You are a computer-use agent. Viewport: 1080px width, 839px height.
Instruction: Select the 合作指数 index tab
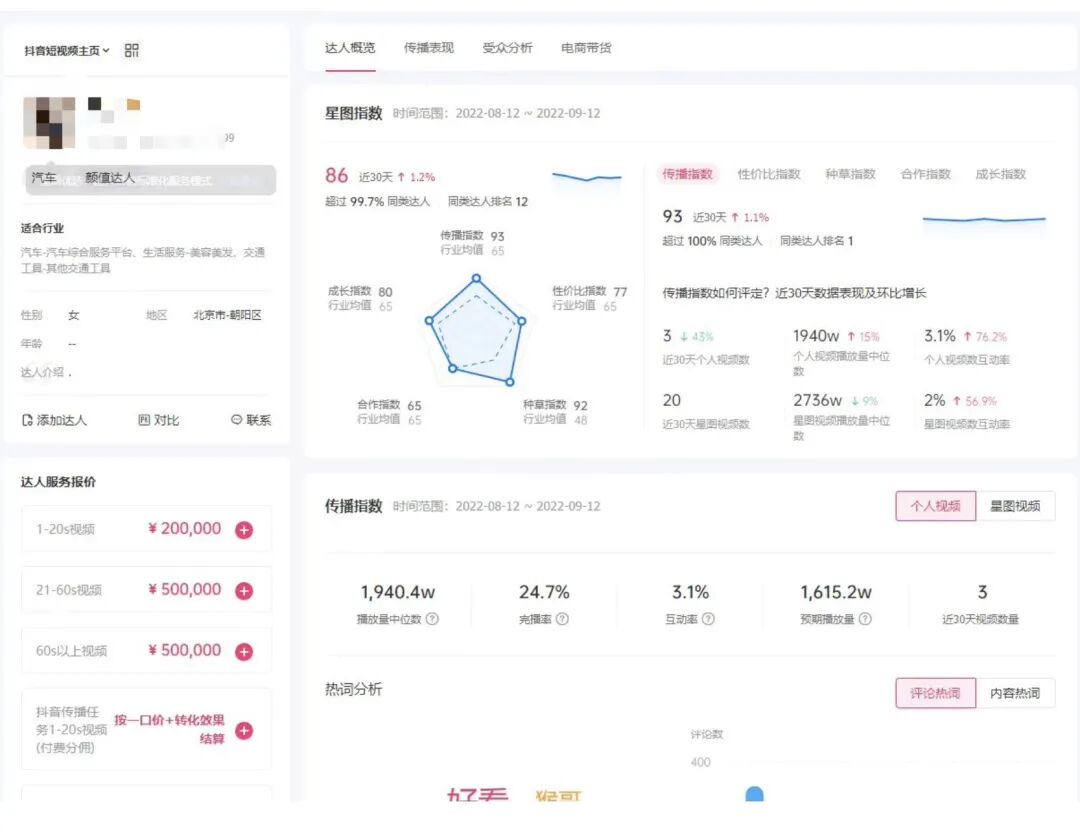coord(926,174)
